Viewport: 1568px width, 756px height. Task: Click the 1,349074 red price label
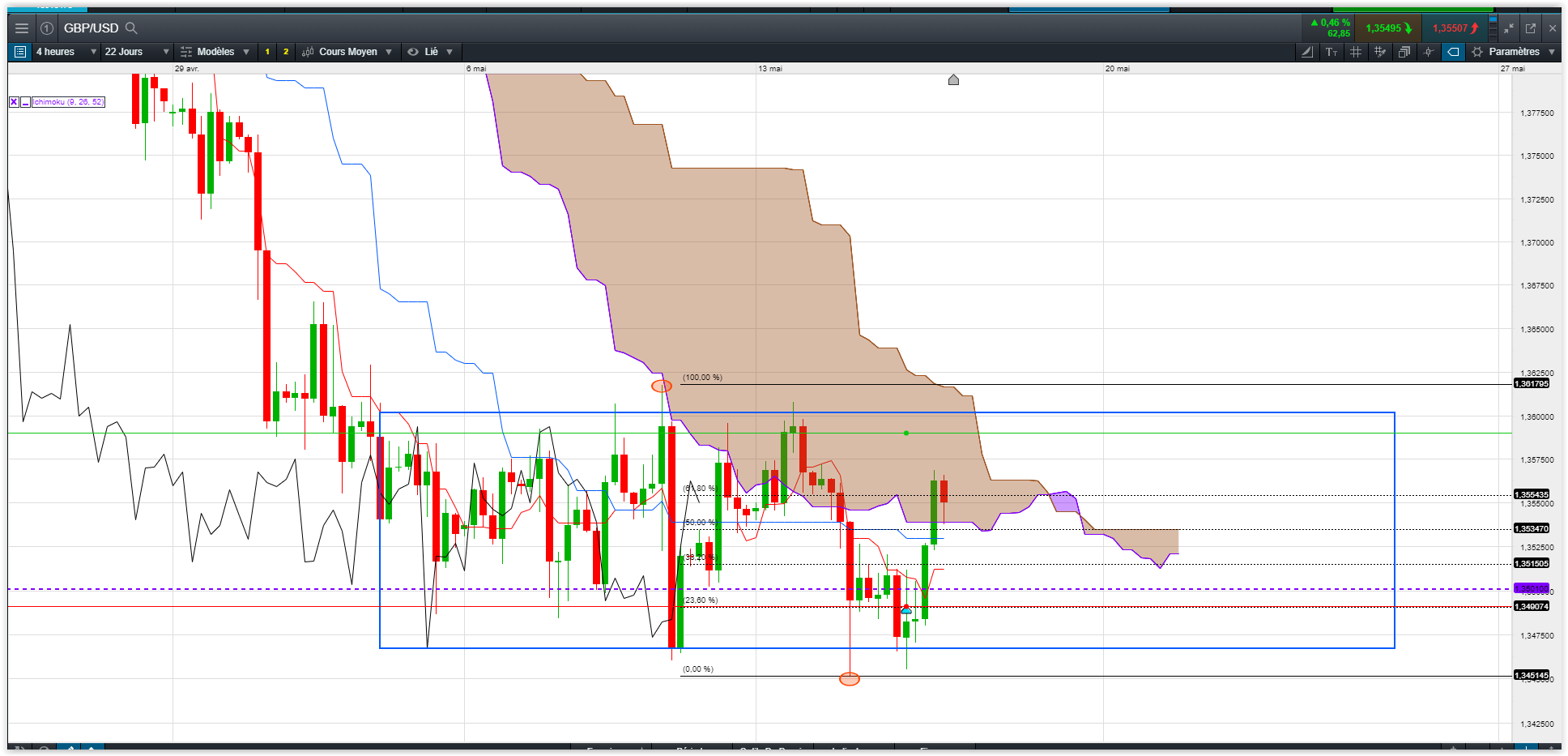(x=1531, y=606)
